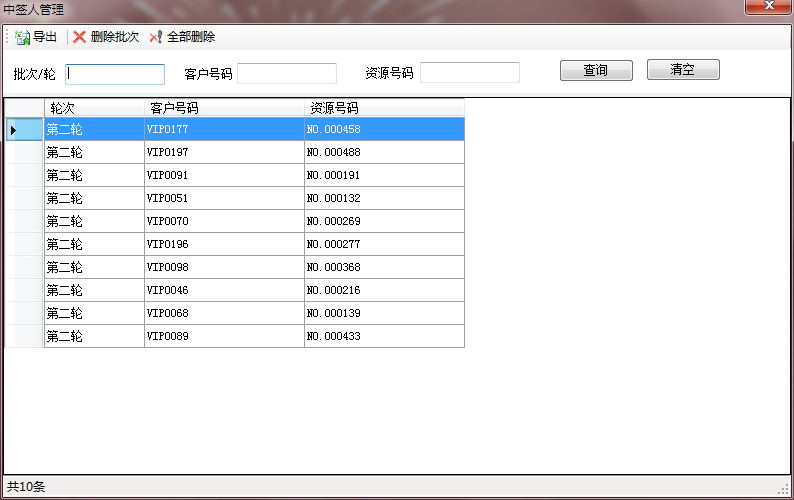
Task: Sort by the 轮次 column header
Action: click(x=94, y=108)
